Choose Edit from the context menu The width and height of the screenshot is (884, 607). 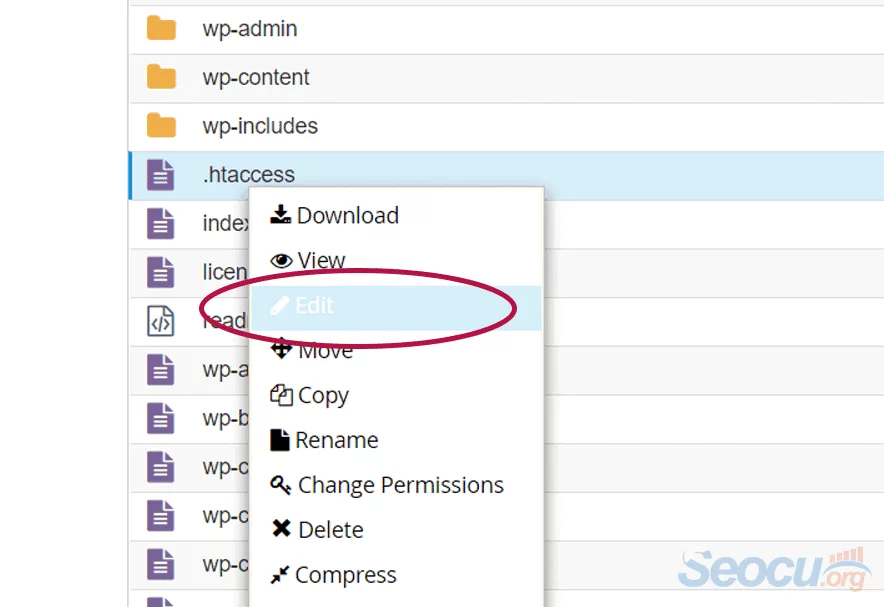(312, 304)
